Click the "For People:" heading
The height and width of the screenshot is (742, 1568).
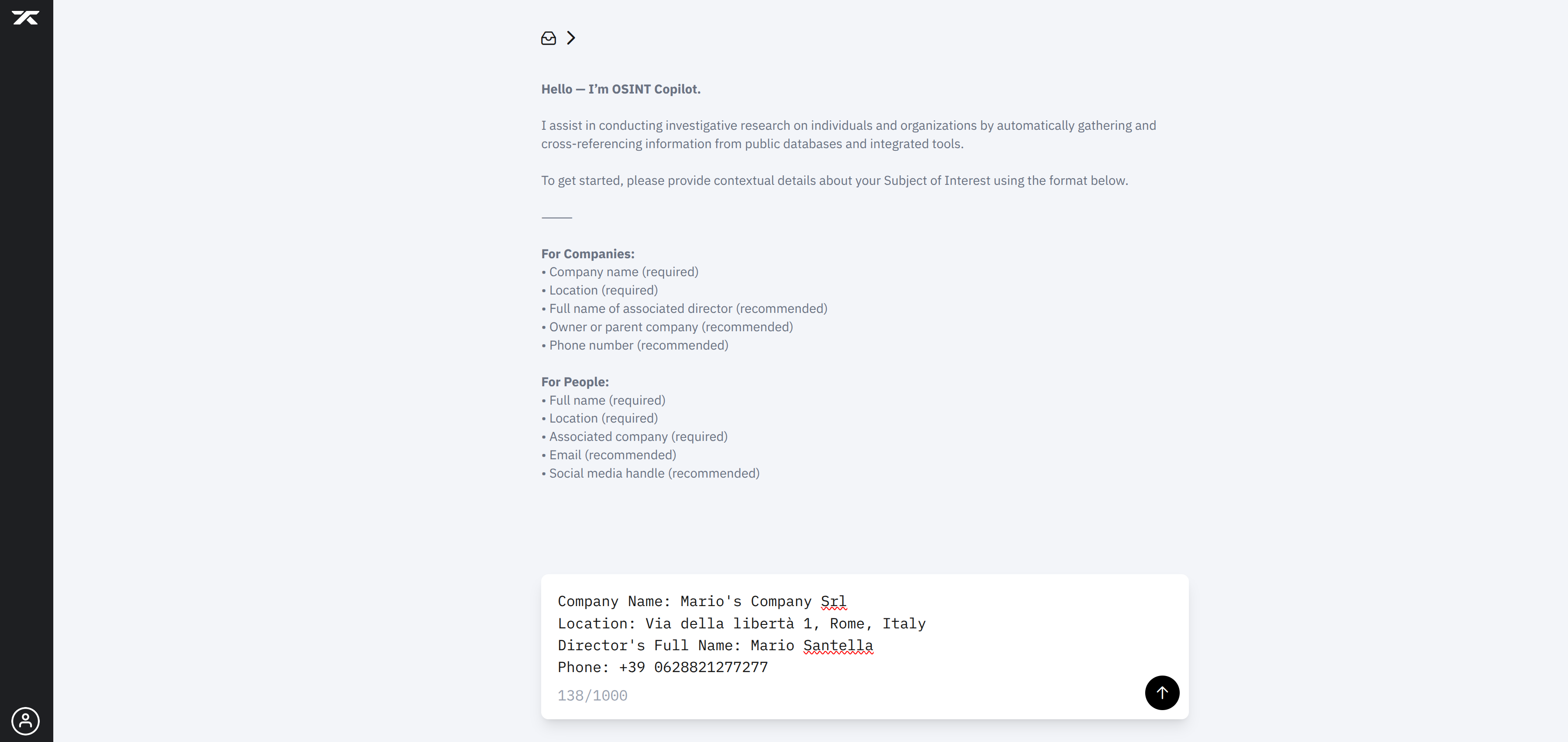pos(575,382)
